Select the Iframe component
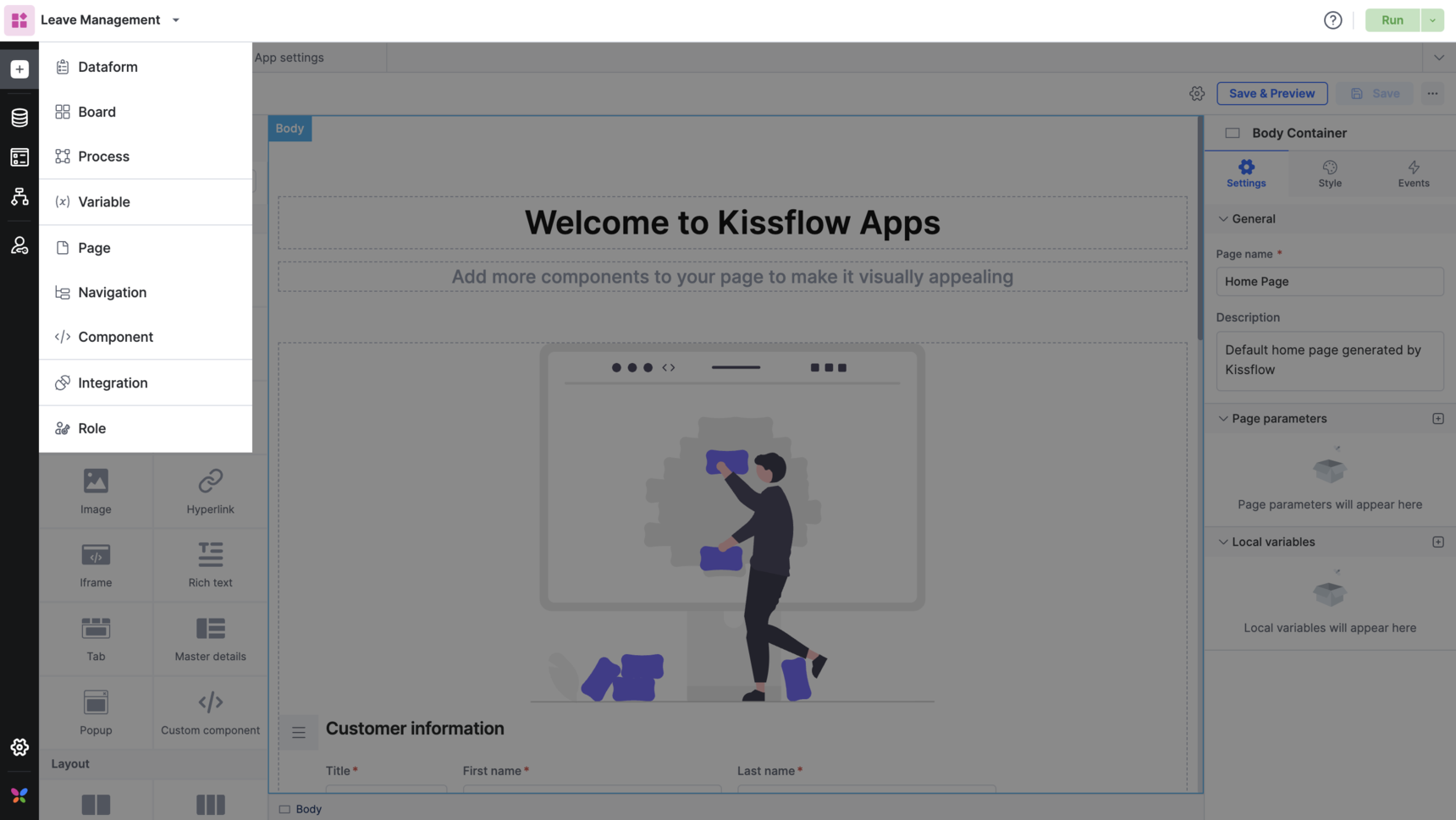 96,565
